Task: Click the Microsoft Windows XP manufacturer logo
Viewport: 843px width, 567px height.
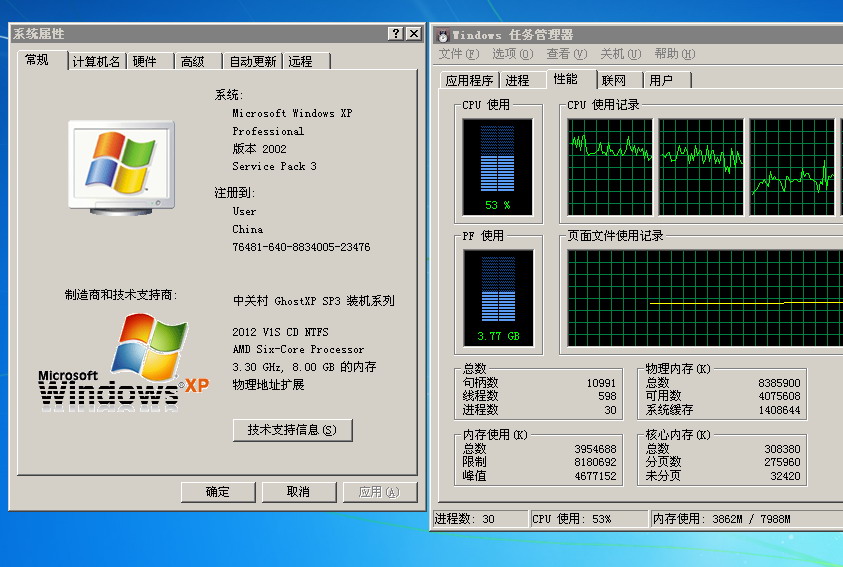Action: pos(123,364)
